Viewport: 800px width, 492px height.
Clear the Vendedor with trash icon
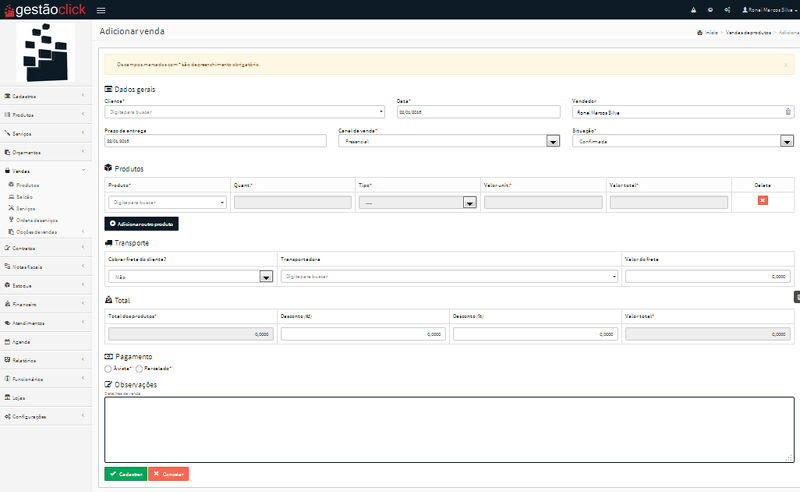point(788,112)
